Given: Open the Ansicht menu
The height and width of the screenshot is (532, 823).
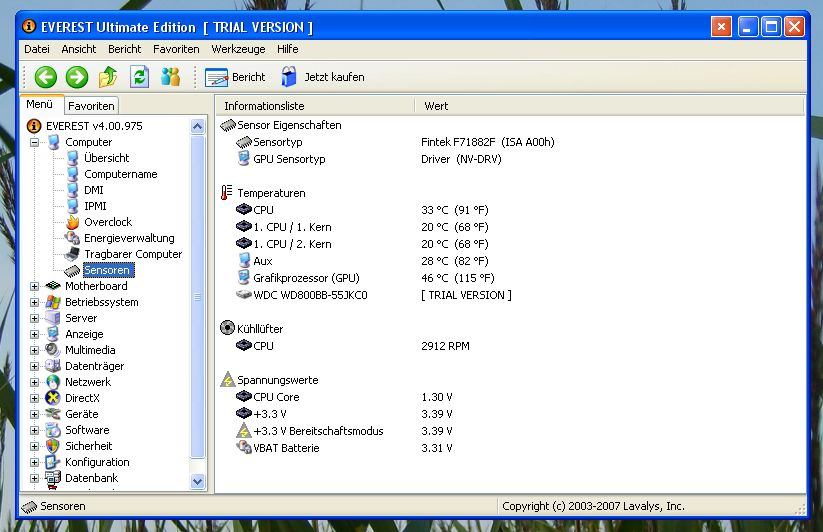Looking at the screenshot, I should [x=79, y=49].
